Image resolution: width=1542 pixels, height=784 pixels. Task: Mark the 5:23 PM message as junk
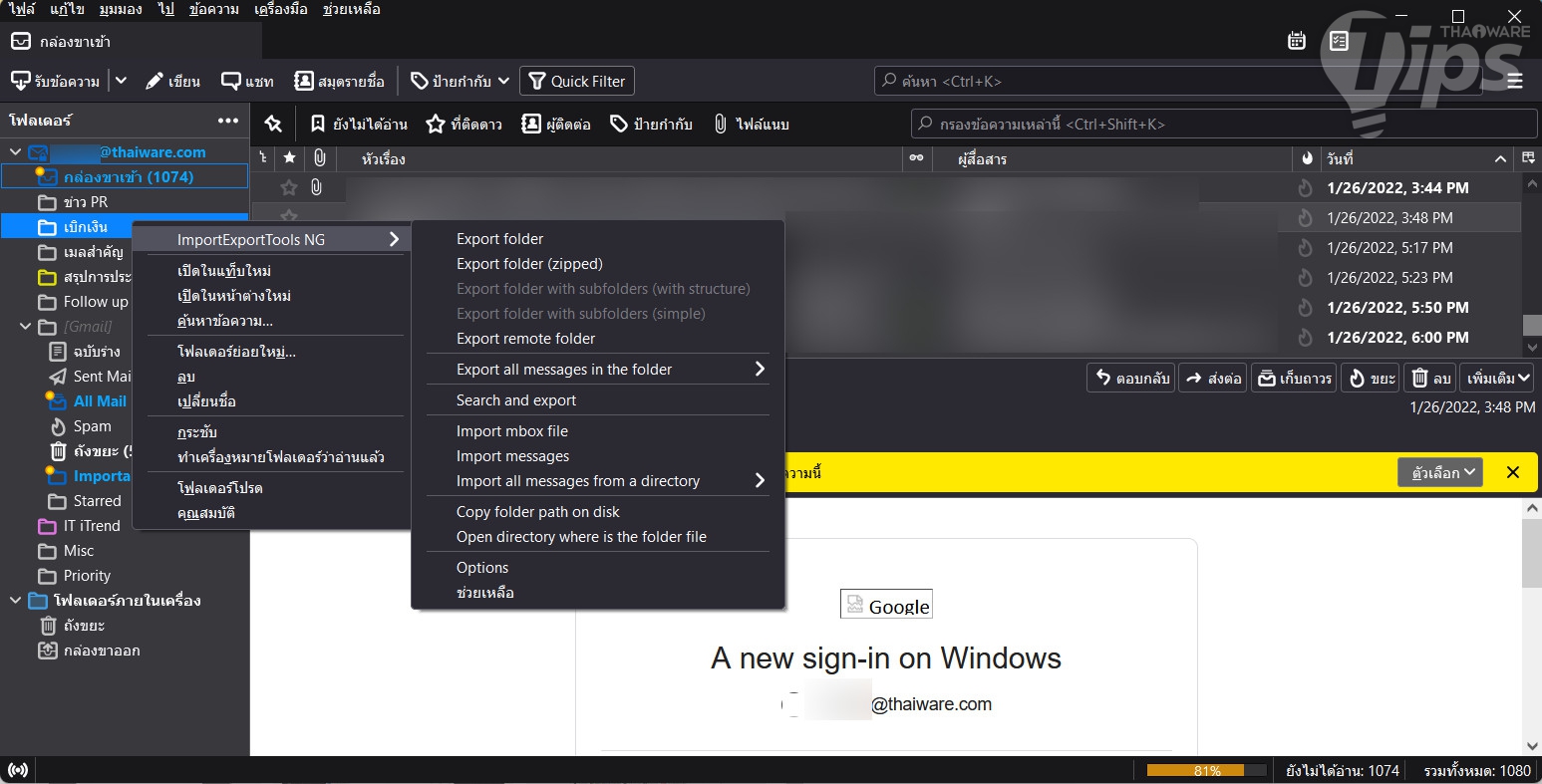(1305, 277)
